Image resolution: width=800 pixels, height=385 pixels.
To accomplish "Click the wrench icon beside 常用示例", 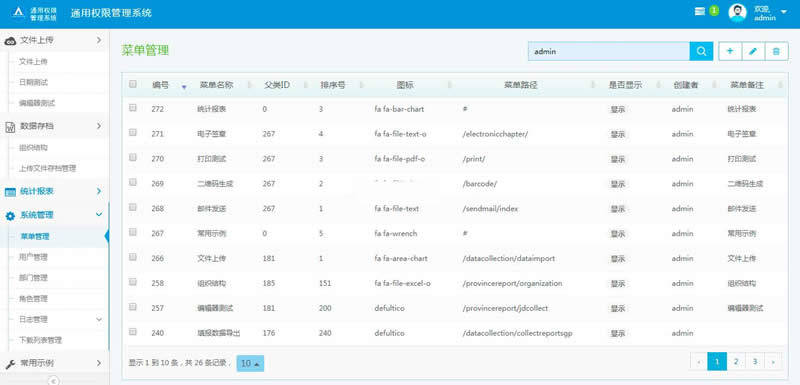I will coord(10,364).
